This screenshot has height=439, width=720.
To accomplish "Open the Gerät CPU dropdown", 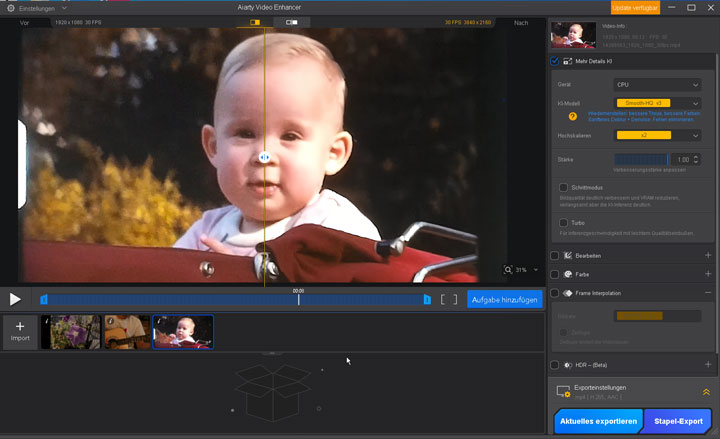I will point(657,84).
